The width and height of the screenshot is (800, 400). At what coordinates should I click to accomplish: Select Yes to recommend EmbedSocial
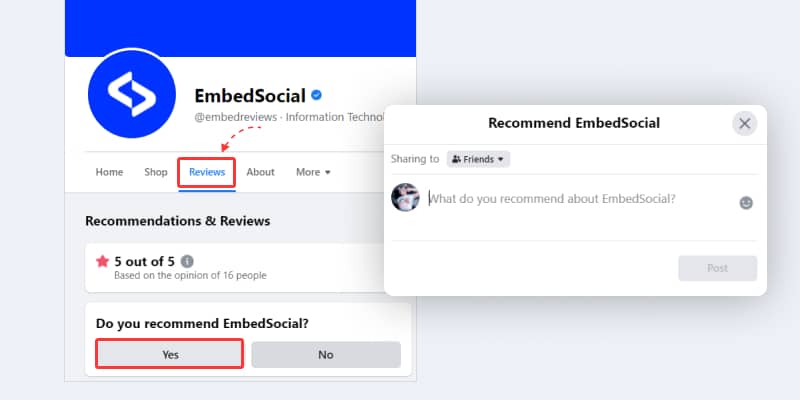(169, 354)
